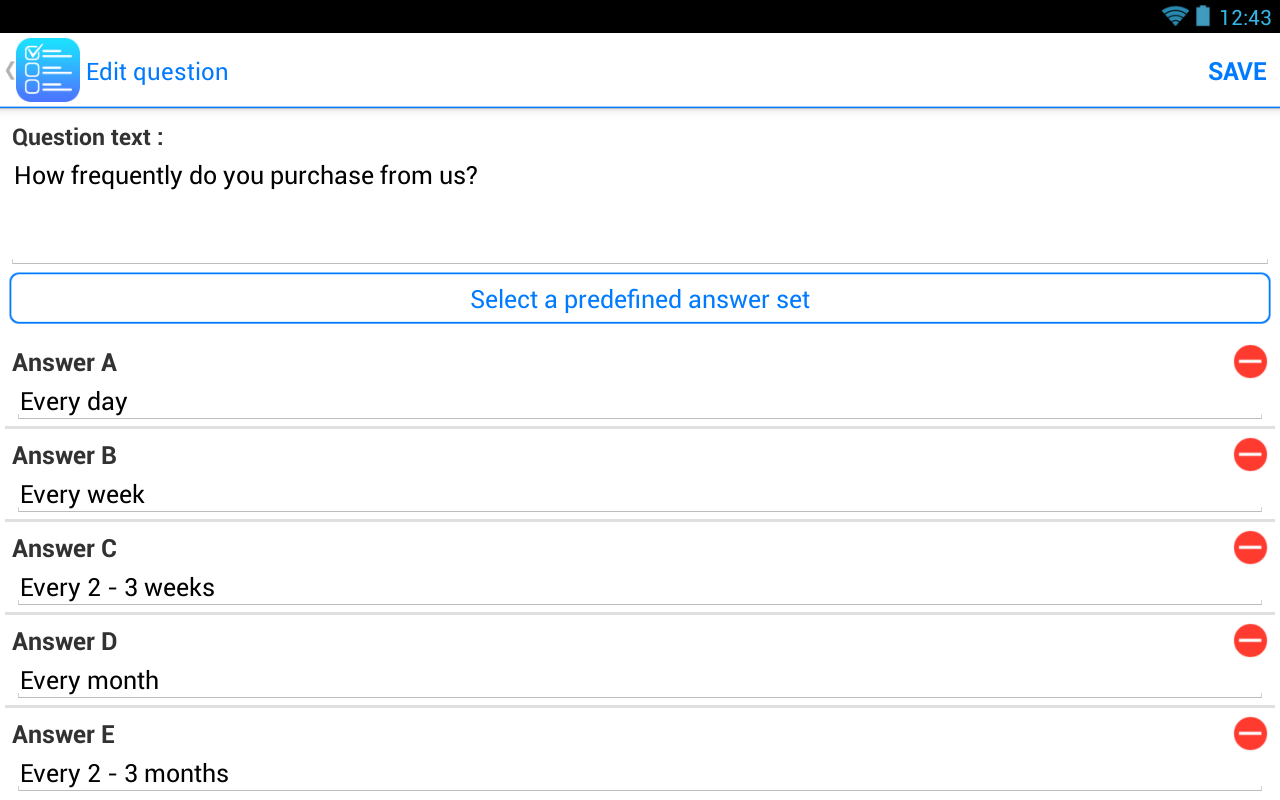Image resolution: width=1280 pixels, height=800 pixels.
Task: Remove Answer C with red minus icon
Action: (1250, 548)
